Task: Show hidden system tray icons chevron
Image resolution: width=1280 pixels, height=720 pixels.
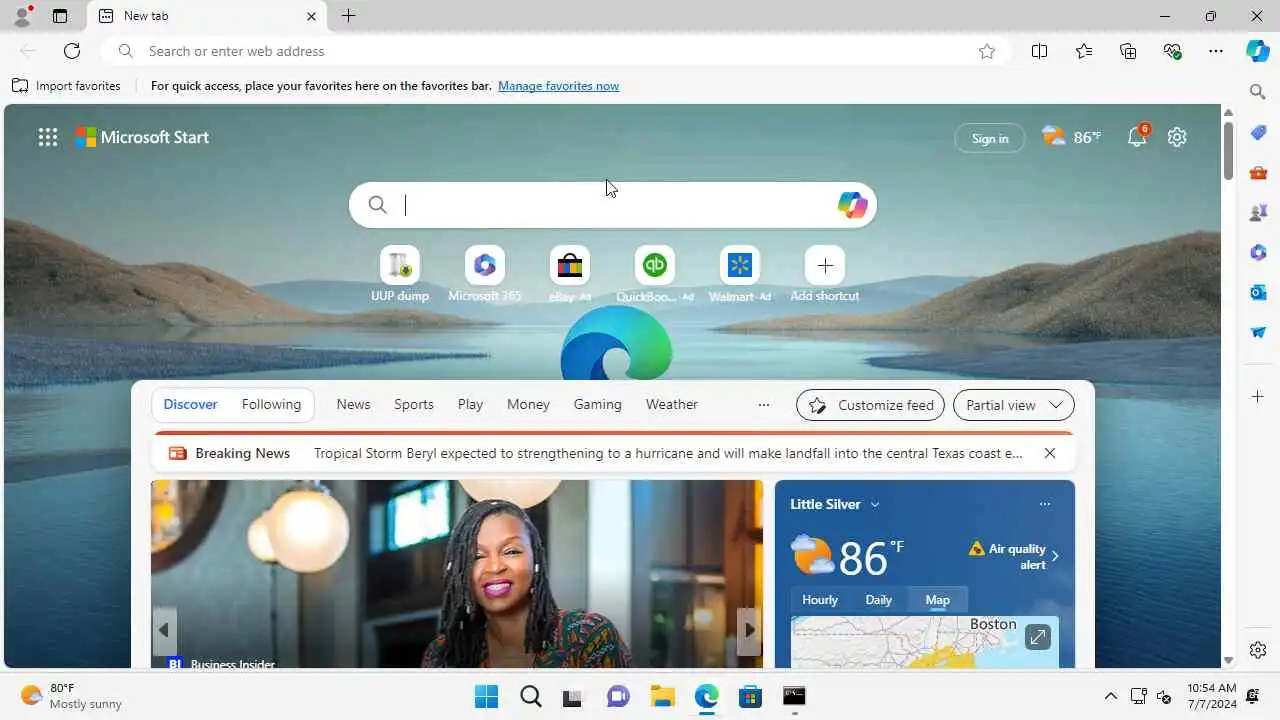Action: coord(1110,696)
